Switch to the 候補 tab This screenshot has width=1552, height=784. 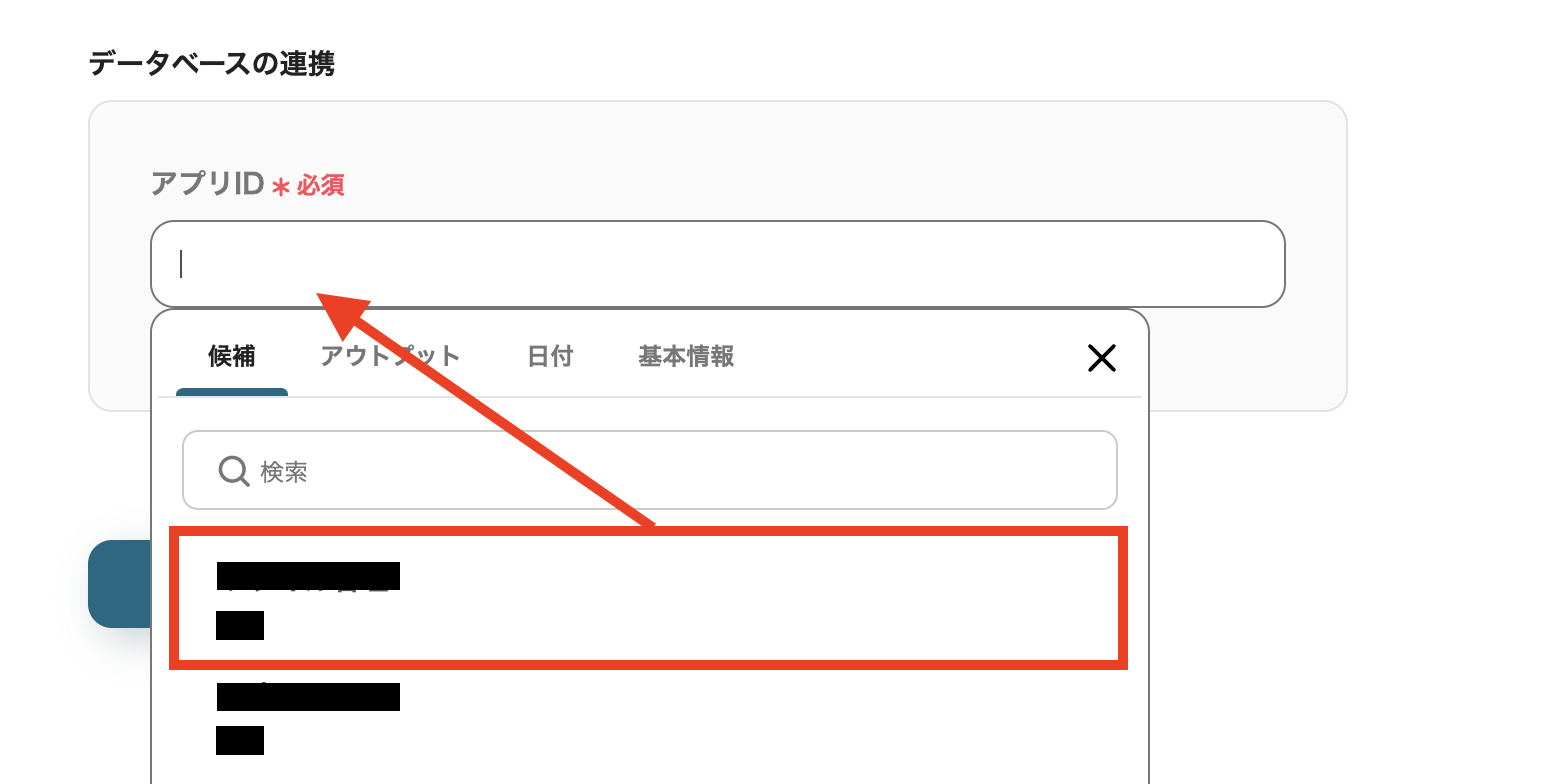click(232, 356)
